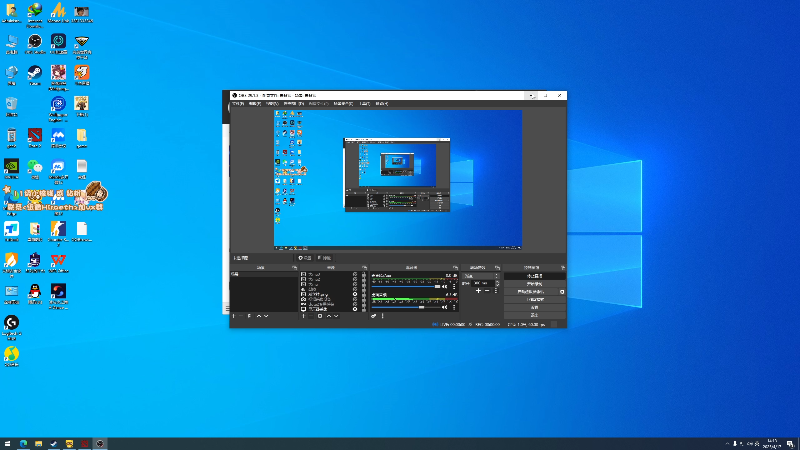Pop out the Sources dock header icon
The width and height of the screenshot is (800, 450).
(364, 268)
